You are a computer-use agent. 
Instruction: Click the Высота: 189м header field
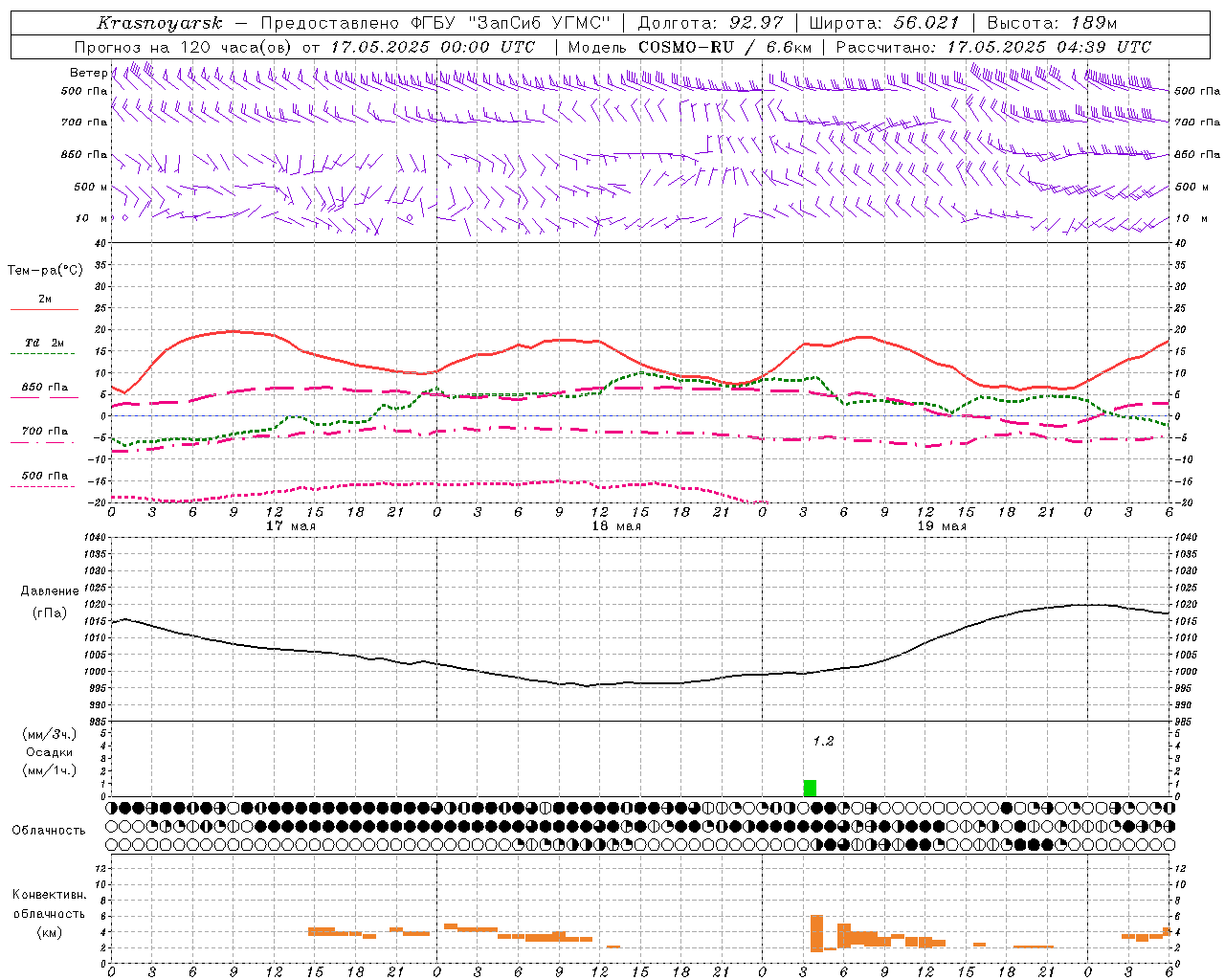(x=1051, y=23)
